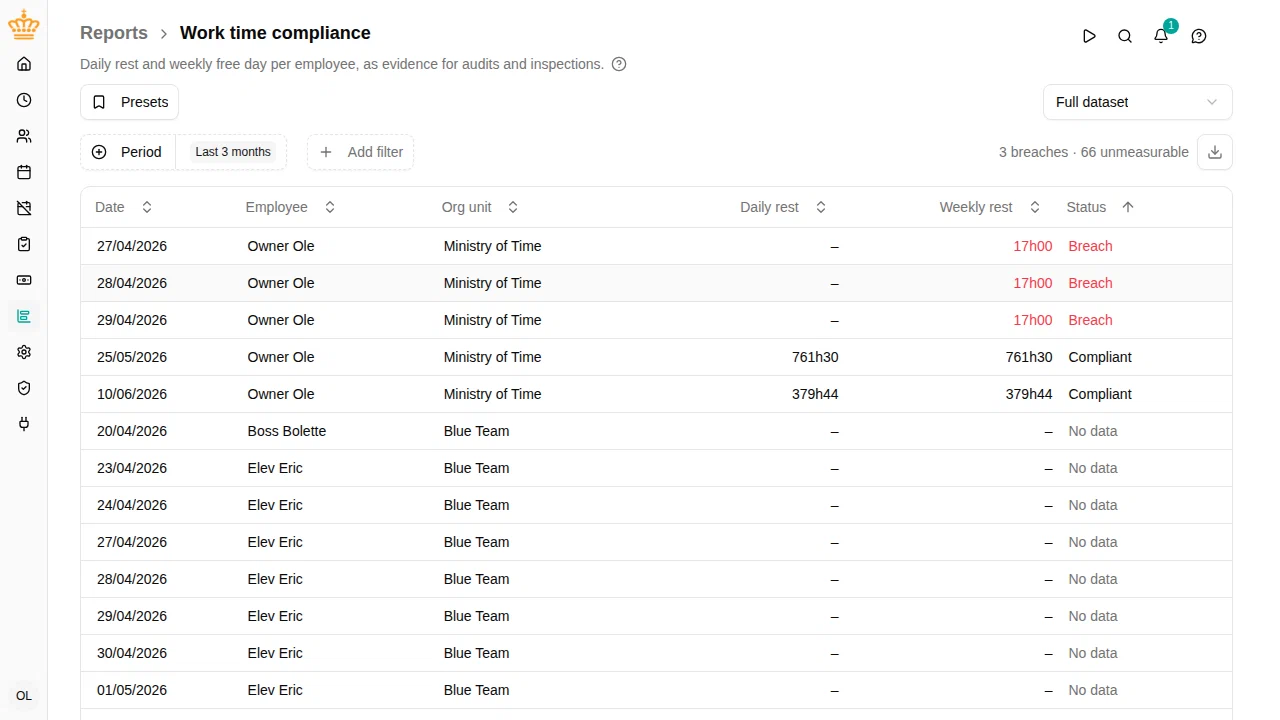The width and height of the screenshot is (1280, 720).
Task: Open the settings gear in sidebar
Action: [24, 352]
